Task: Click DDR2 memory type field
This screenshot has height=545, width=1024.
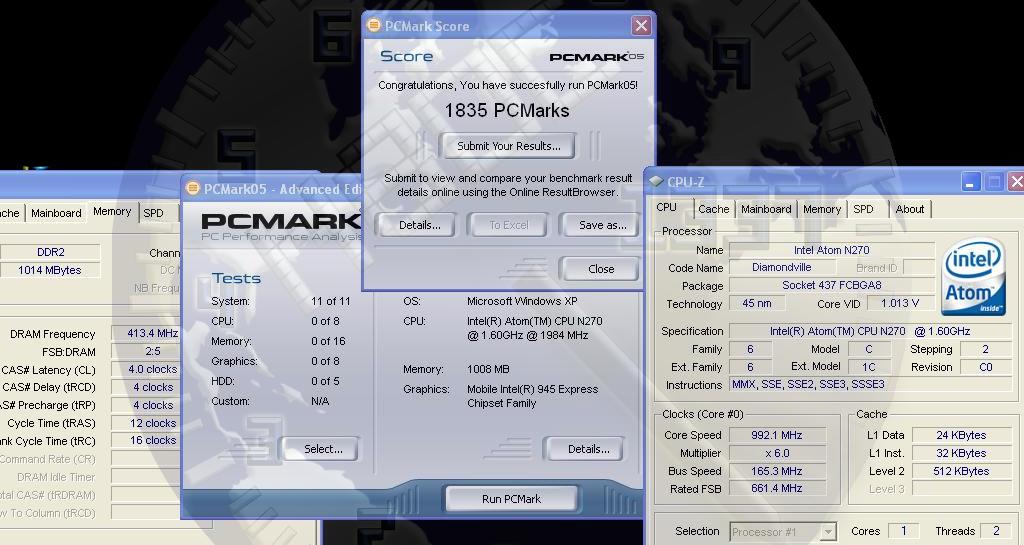Action: tap(50, 252)
